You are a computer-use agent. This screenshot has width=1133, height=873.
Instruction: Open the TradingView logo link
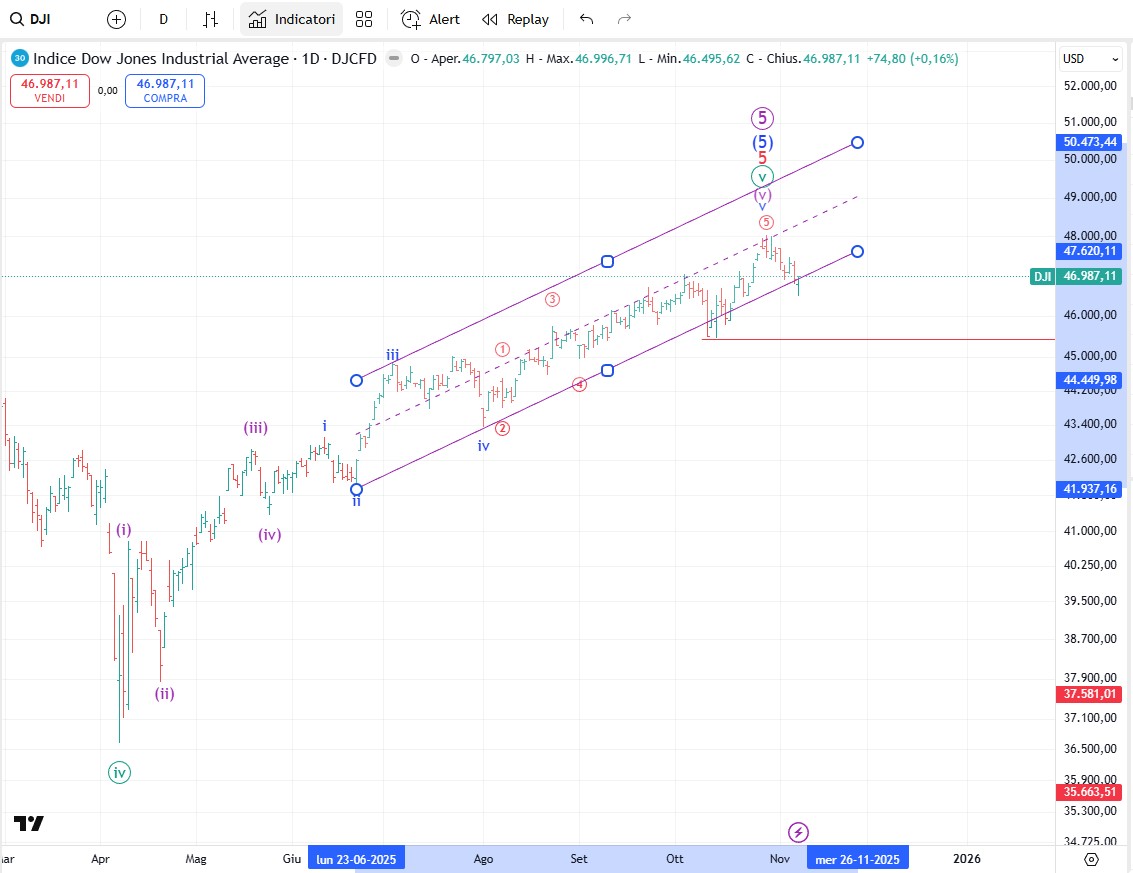(29, 823)
